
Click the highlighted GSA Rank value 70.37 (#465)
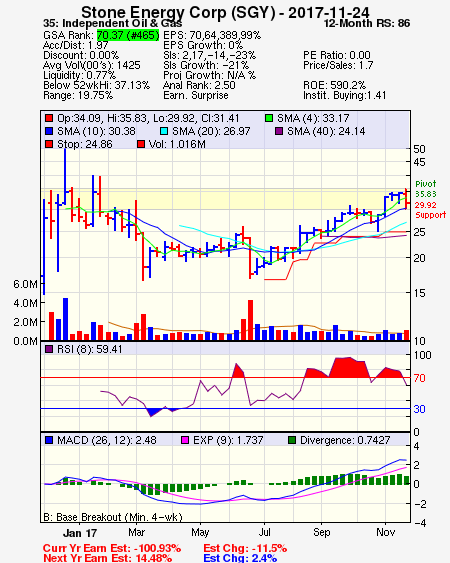tap(128, 35)
